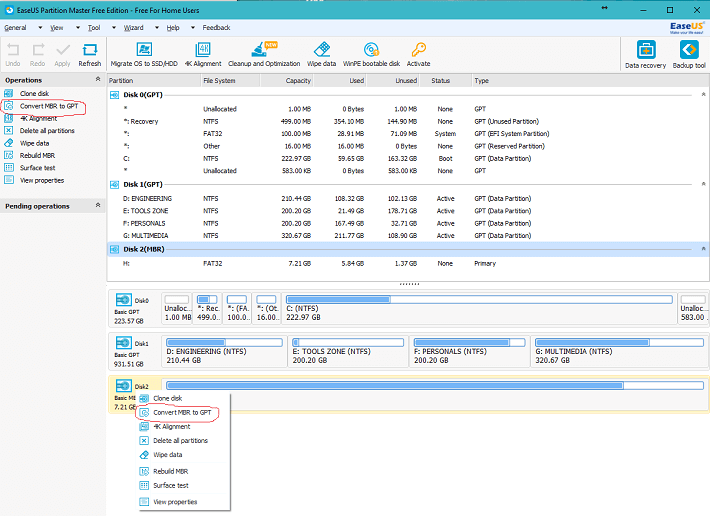Click G: MULTIMEDIA block in disk map

[x=619, y=351]
